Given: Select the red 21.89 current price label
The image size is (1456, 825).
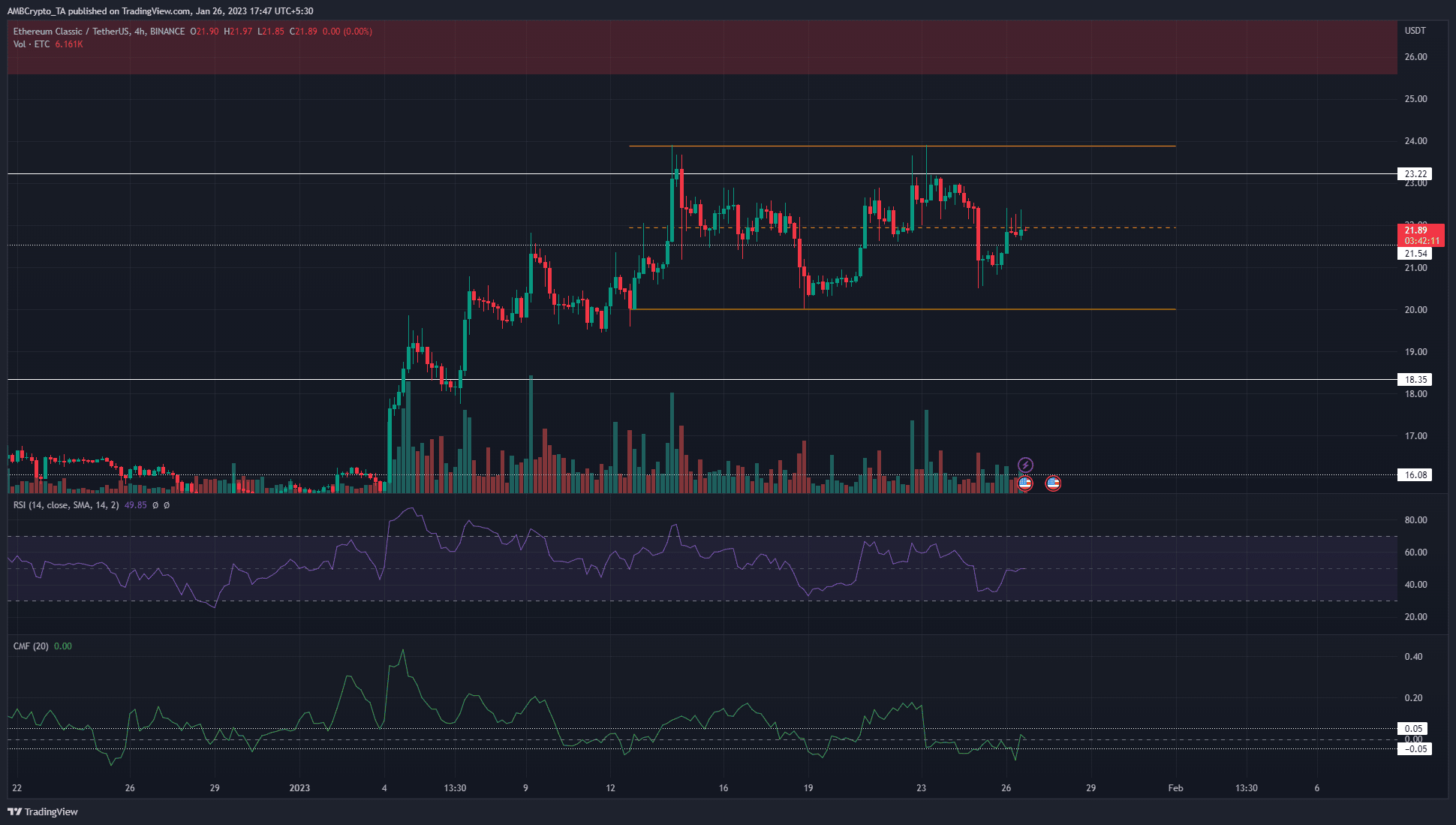Looking at the screenshot, I should click(x=1420, y=235).
